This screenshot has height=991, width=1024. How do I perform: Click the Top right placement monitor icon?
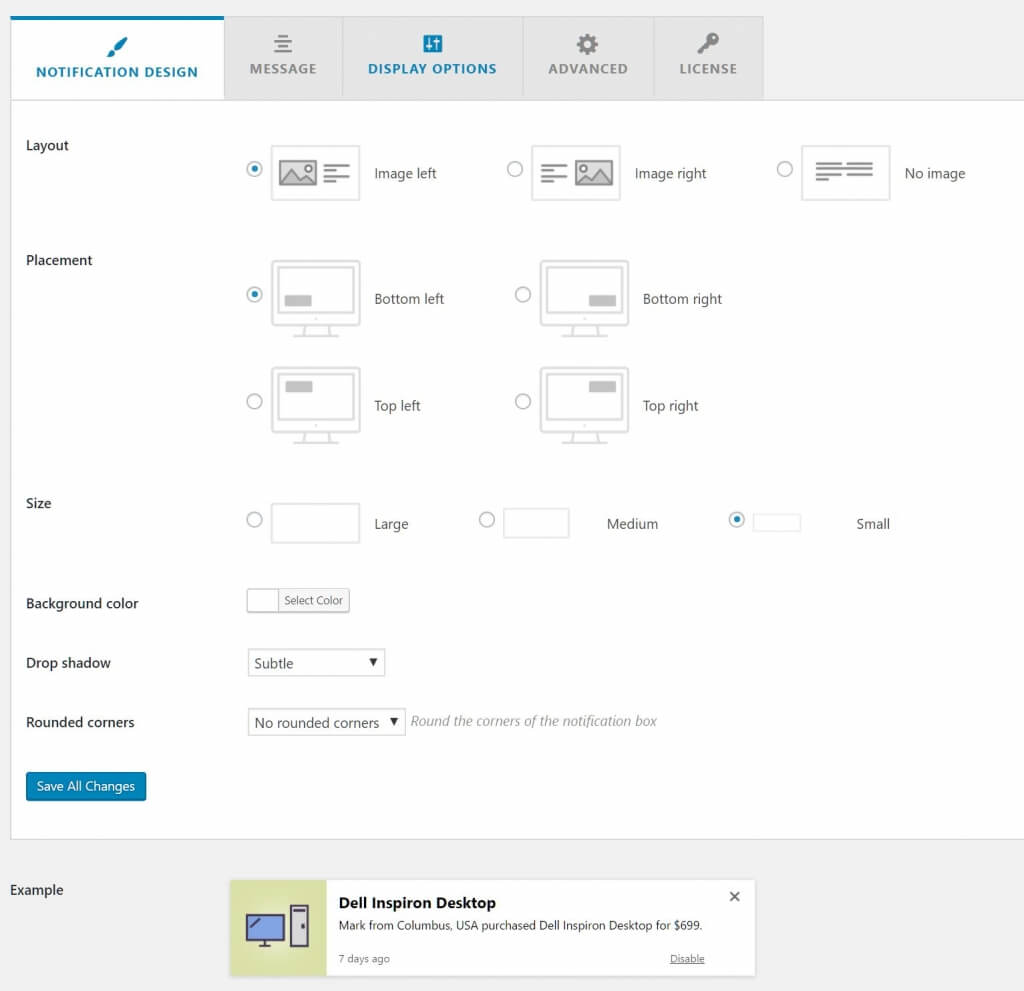584,405
